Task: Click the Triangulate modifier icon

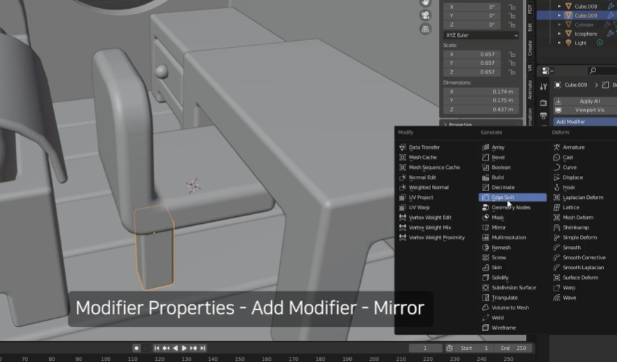Action: [486, 297]
